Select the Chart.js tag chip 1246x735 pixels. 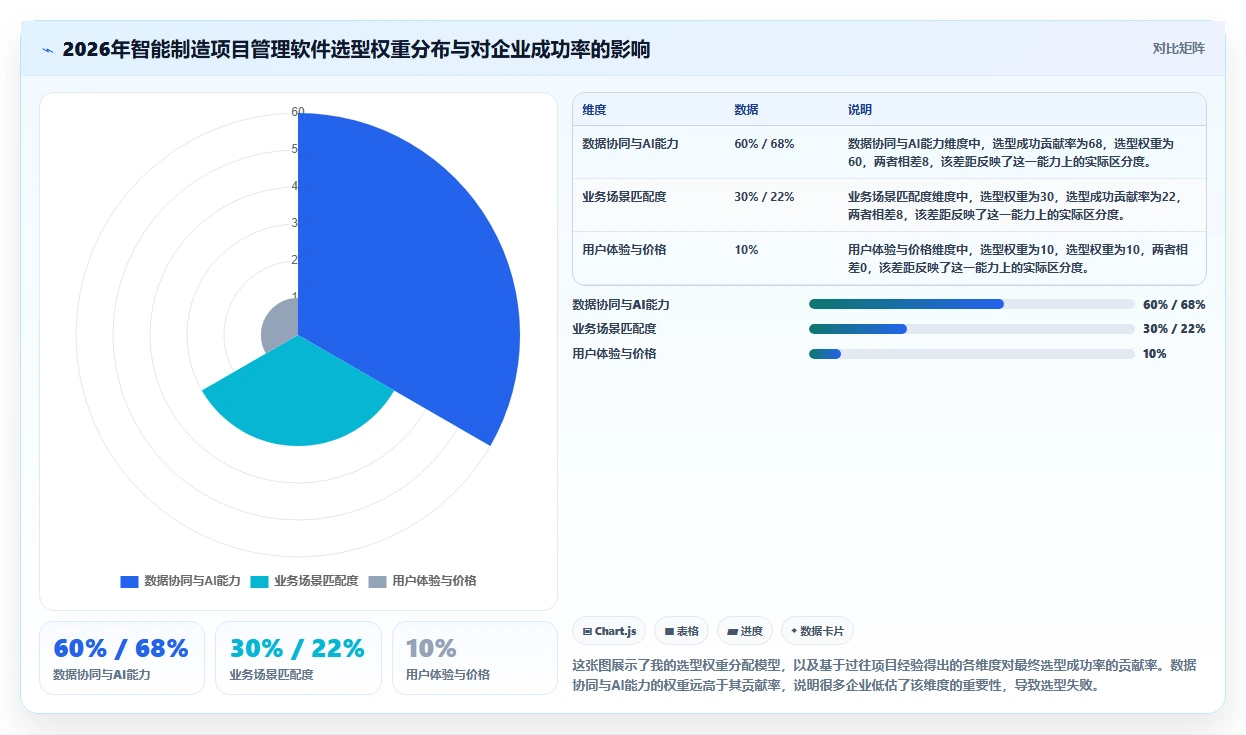609,631
